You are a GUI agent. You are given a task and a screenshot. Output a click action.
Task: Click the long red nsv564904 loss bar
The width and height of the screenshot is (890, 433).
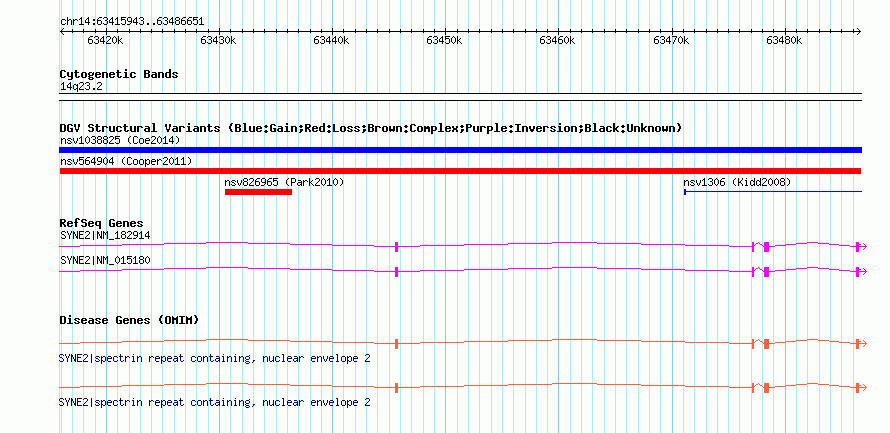coord(460,171)
